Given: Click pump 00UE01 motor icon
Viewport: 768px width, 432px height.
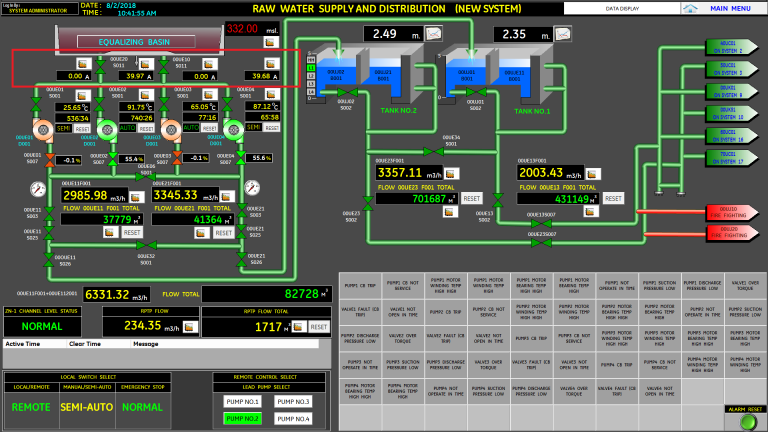Looking at the screenshot, I should (43, 130).
